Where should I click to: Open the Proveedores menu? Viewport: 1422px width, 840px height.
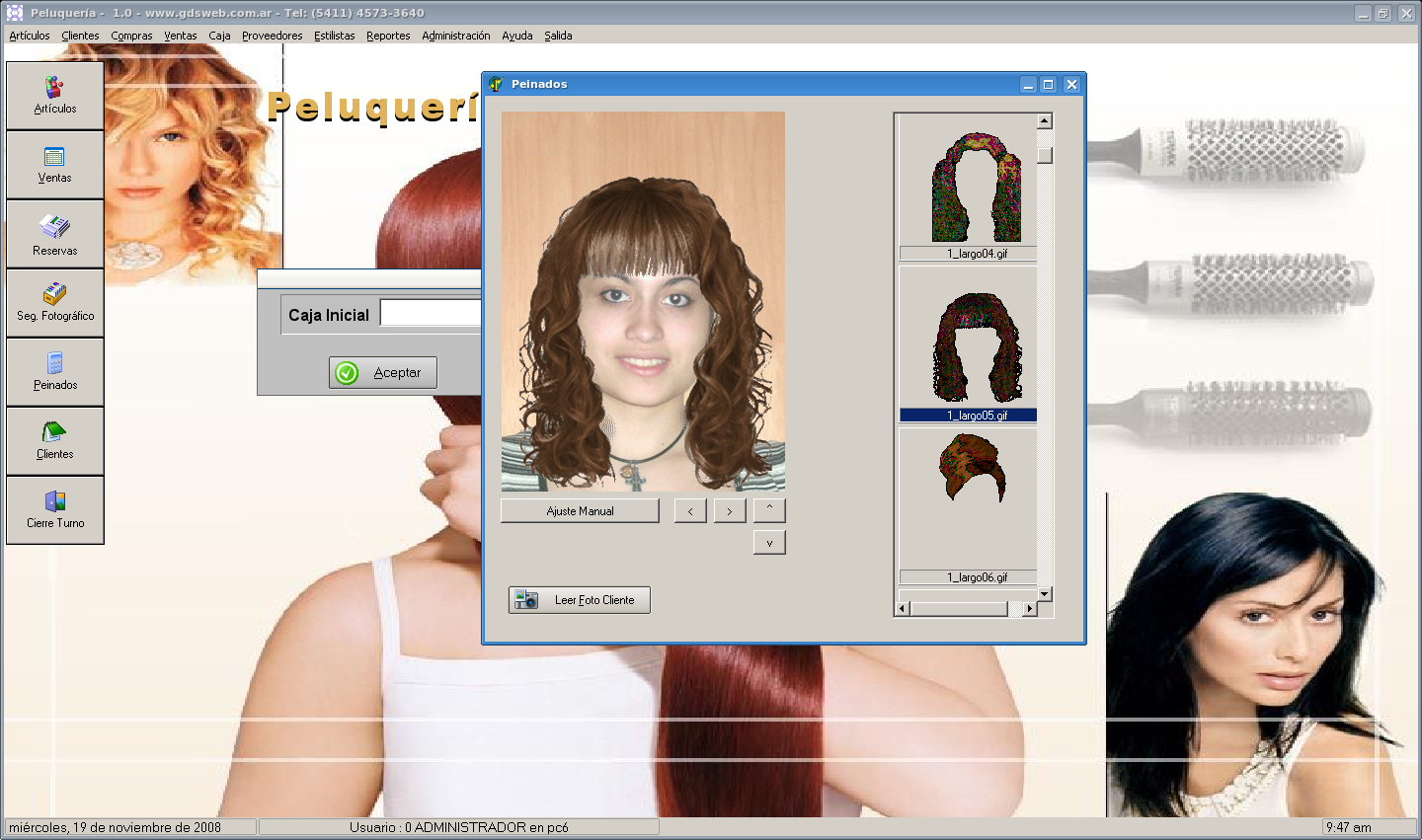[x=273, y=36]
